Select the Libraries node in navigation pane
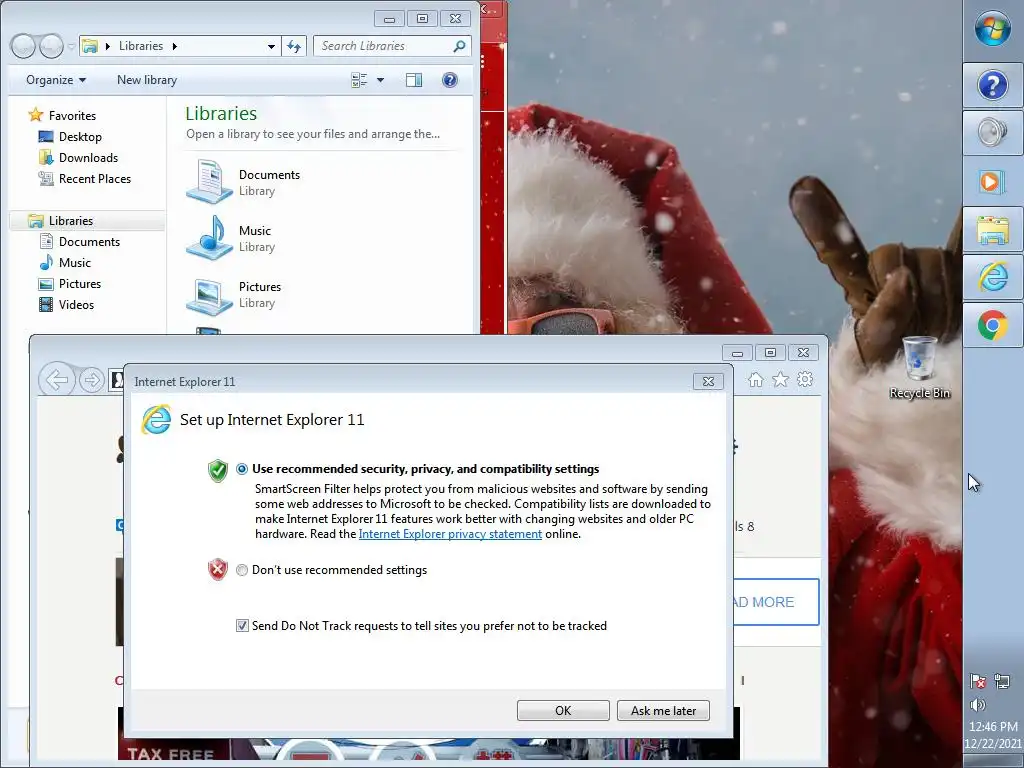Screen dimensions: 1024x768 click(x=71, y=221)
